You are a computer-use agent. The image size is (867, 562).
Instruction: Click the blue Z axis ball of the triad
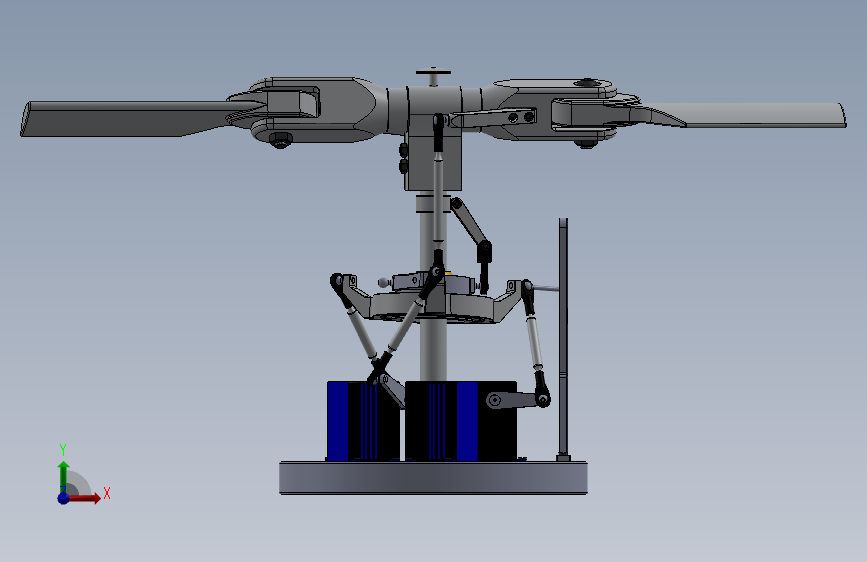tap(63, 498)
